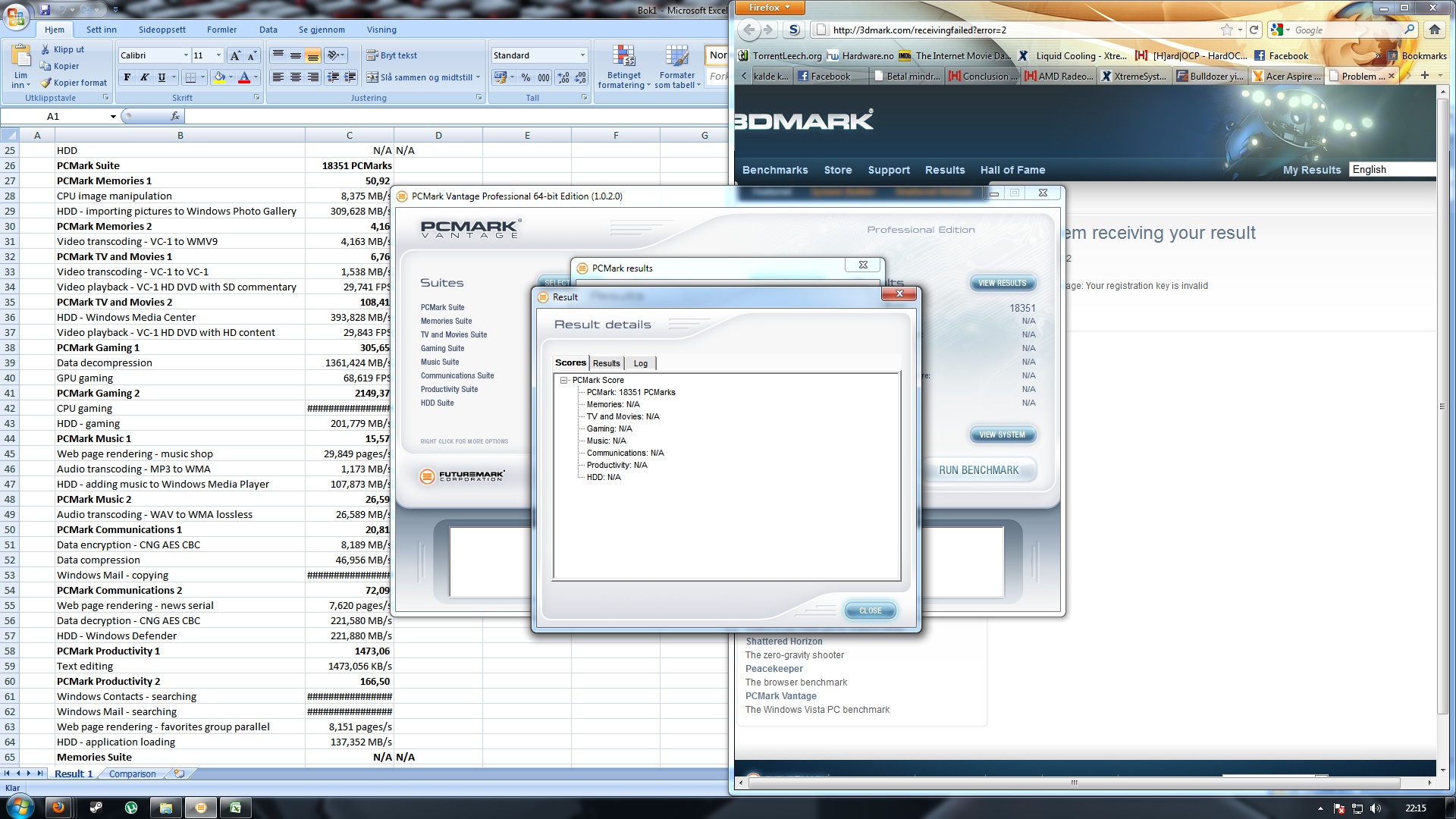Click VIEW RESULTS in PCMark Vantage
Screen dimensions: 1456x819
click(x=1002, y=283)
